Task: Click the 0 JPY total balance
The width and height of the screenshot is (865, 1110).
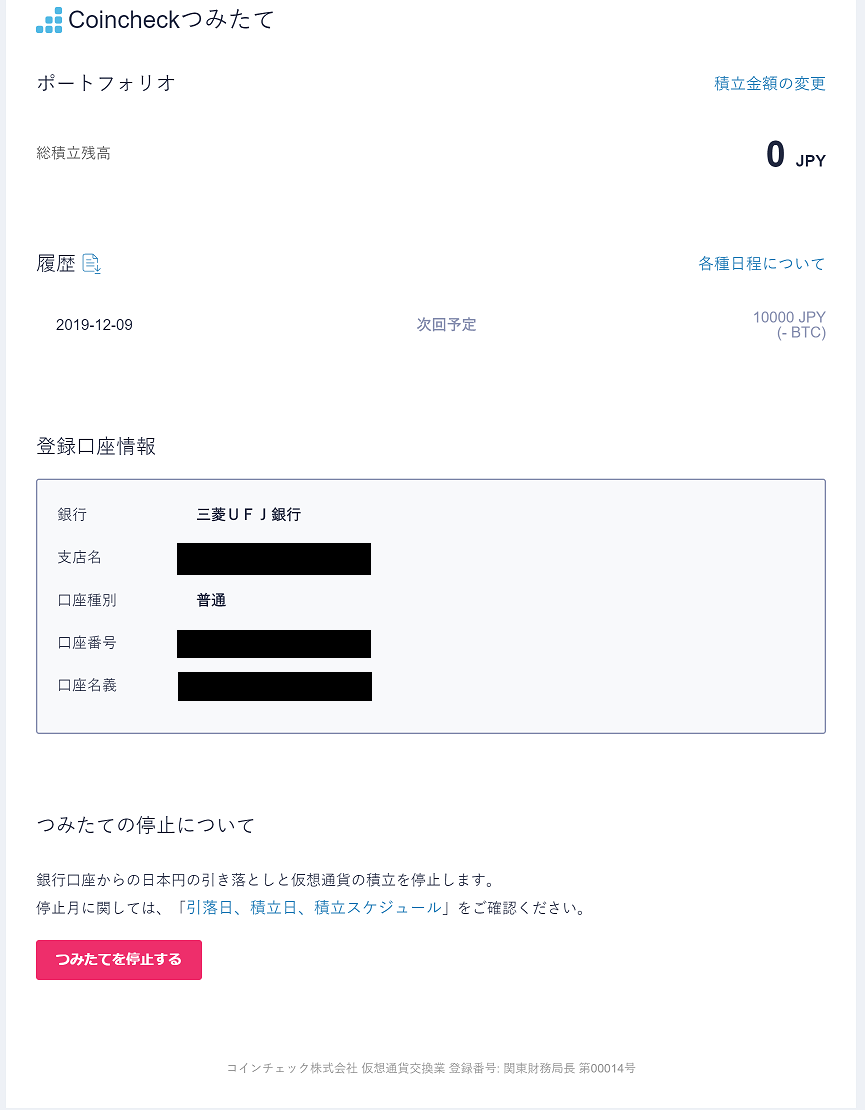Action: click(795, 156)
